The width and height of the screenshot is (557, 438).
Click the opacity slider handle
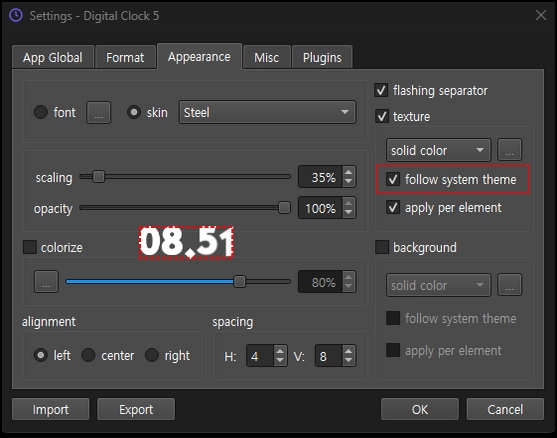click(x=284, y=207)
